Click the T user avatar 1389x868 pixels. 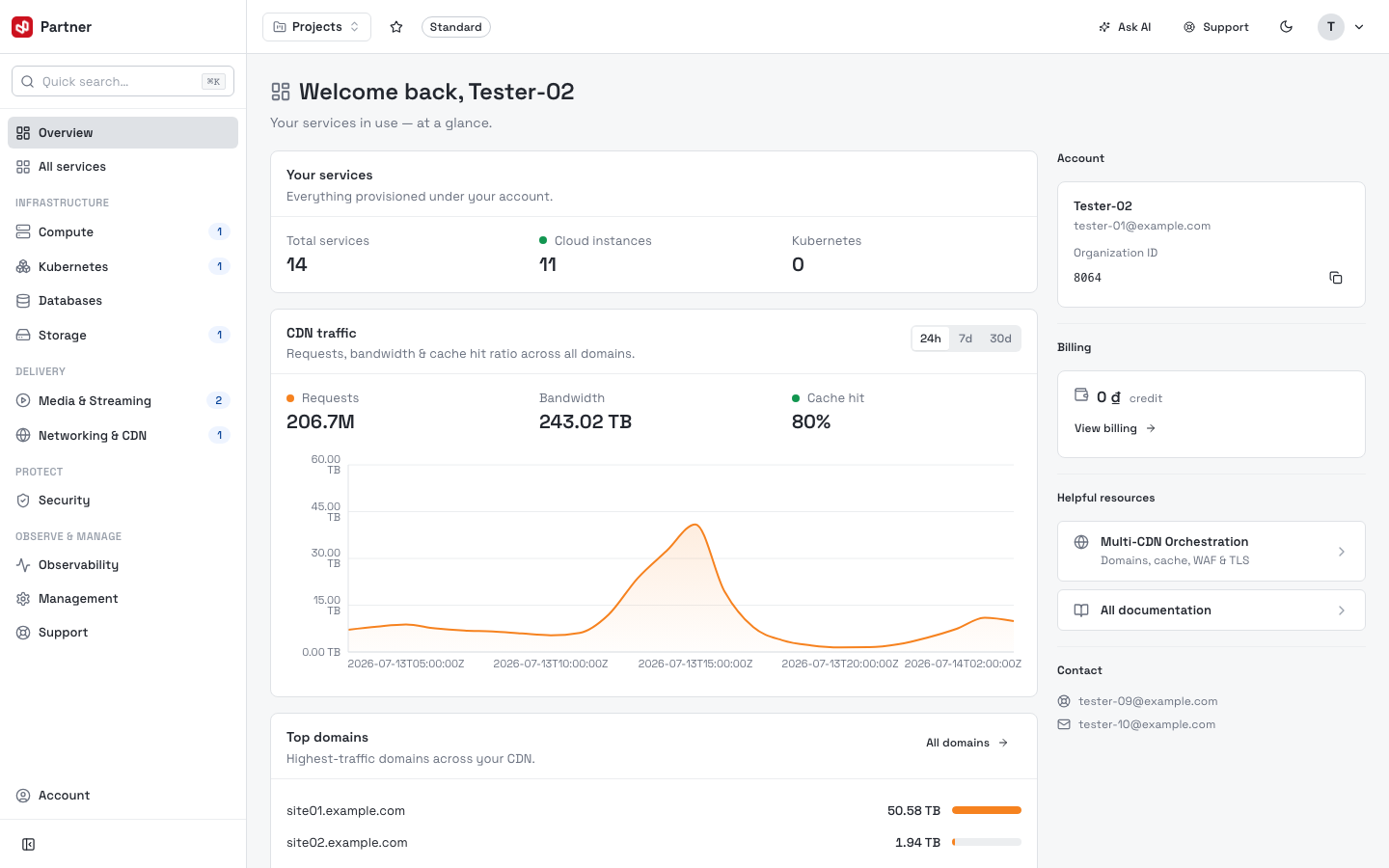[1331, 27]
